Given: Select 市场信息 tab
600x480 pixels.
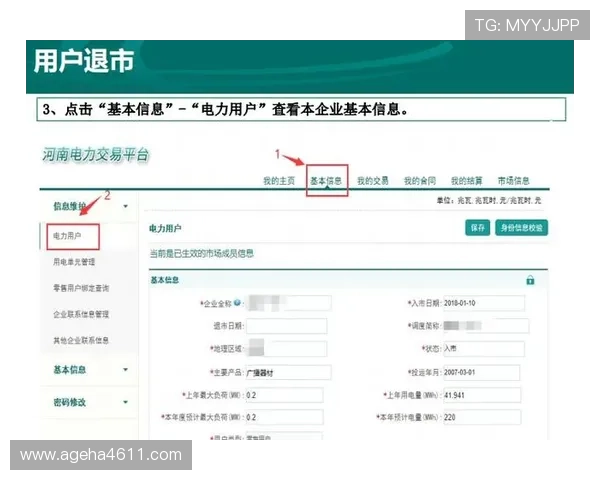Looking at the screenshot, I should point(514,181).
